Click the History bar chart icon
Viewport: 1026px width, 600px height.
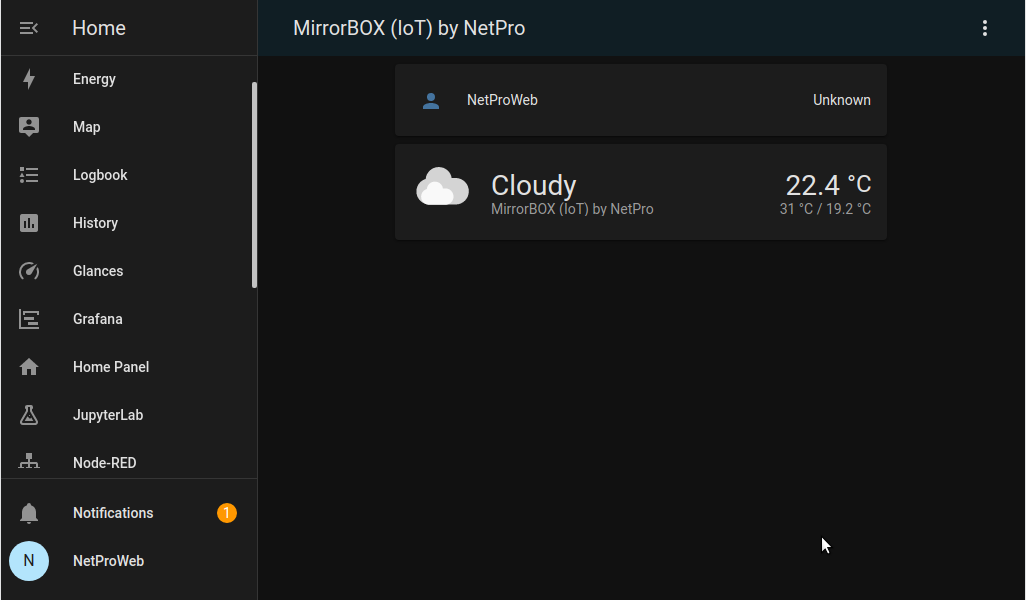pos(29,223)
